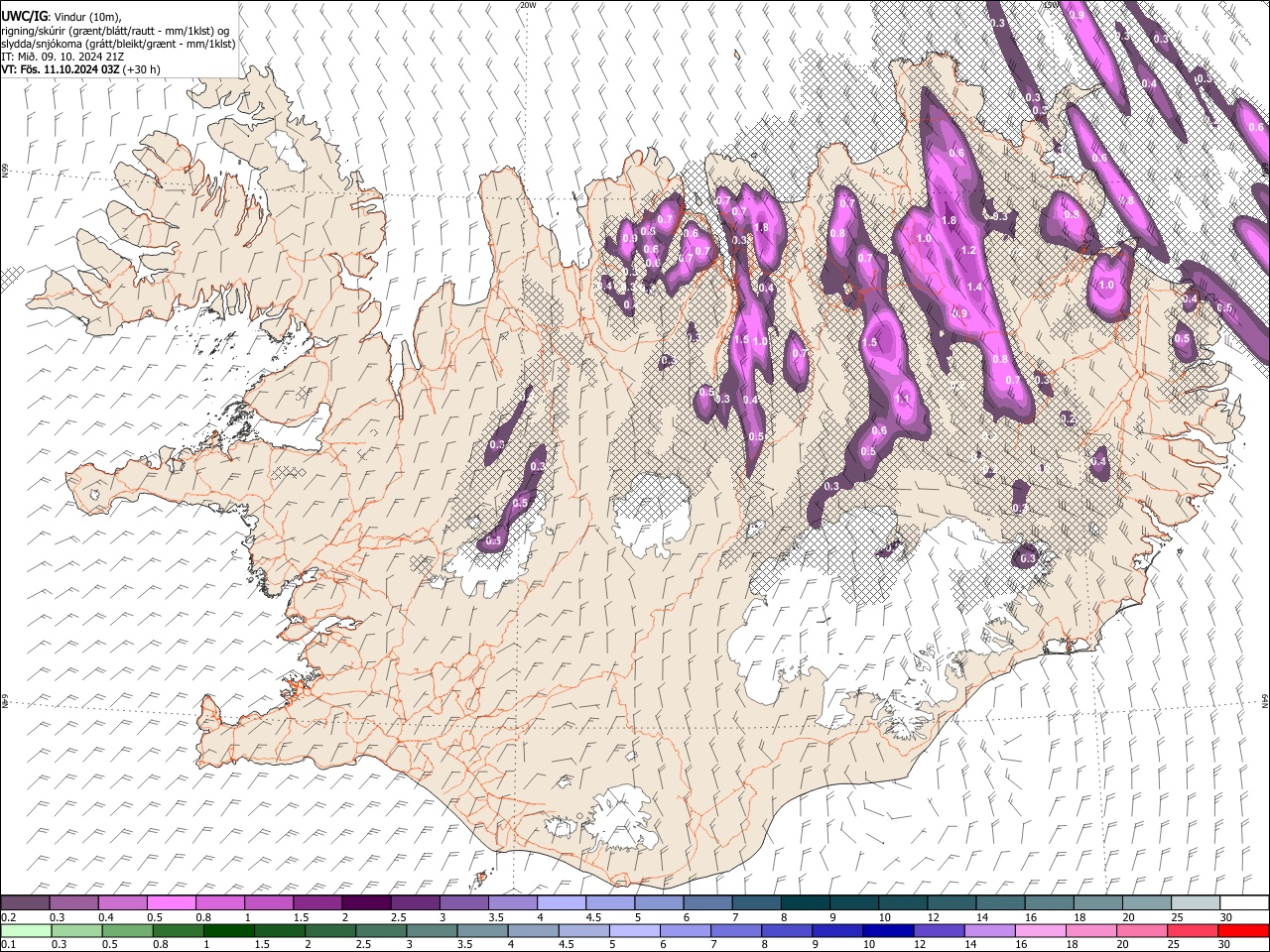Image resolution: width=1270 pixels, height=952 pixels.
Task: Click the lower legend swatch starting at 2
Action: pos(330,930)
